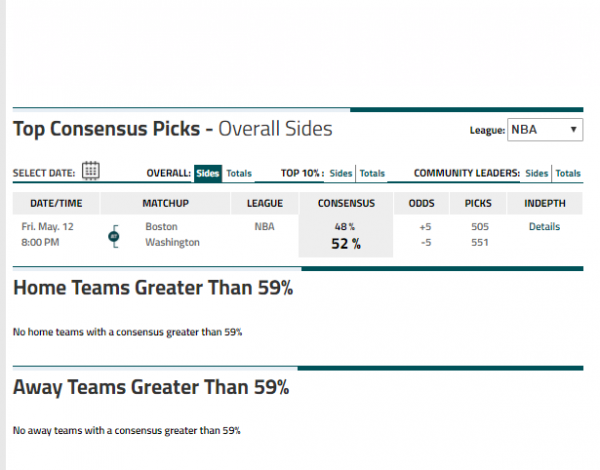Sort by Consensus column header
Image resolution: width=600 pixels, height=470 pixels.
(x=346, y=203)
